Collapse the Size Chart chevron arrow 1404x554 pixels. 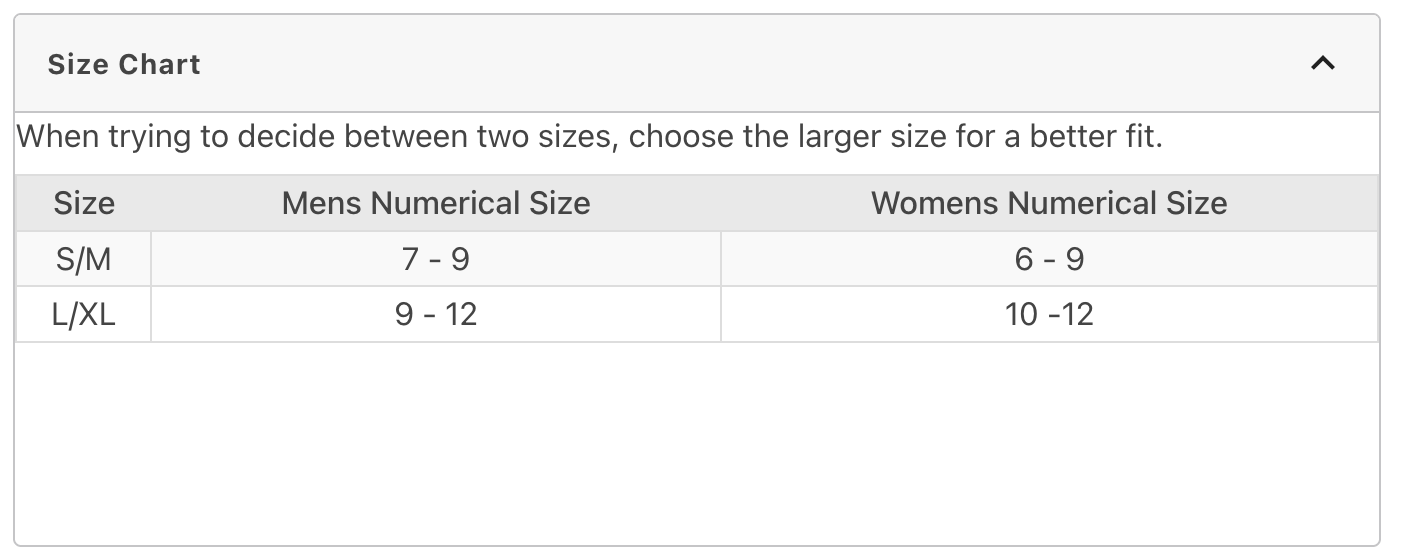[x=1322, y=64]
